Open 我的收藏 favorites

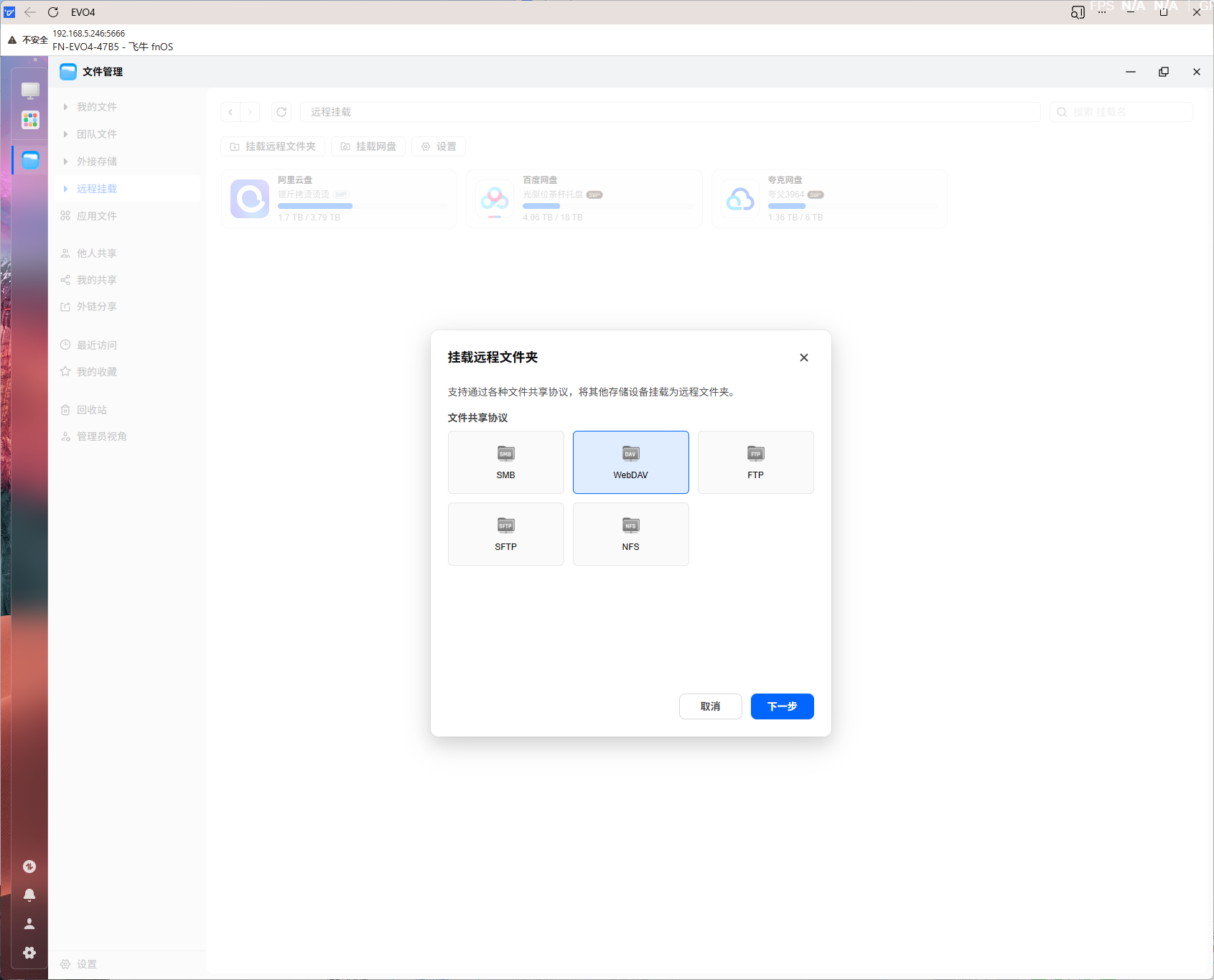tap(127, 372)
